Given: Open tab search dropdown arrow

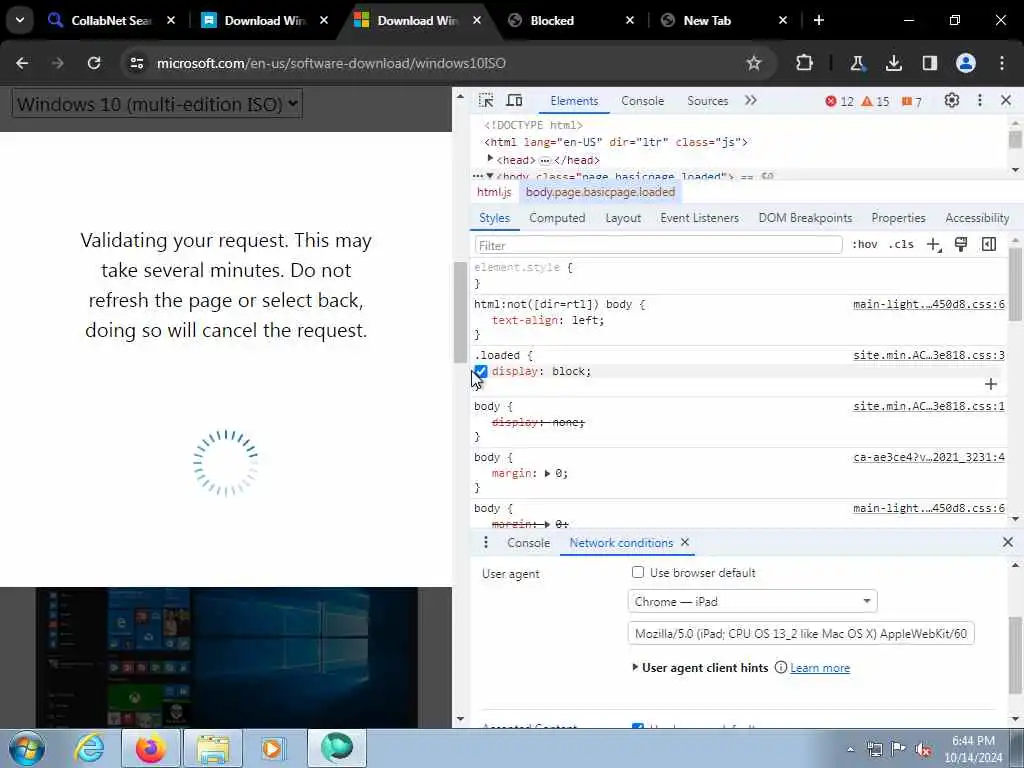Looking at the screenshot, I should point(20,20).
